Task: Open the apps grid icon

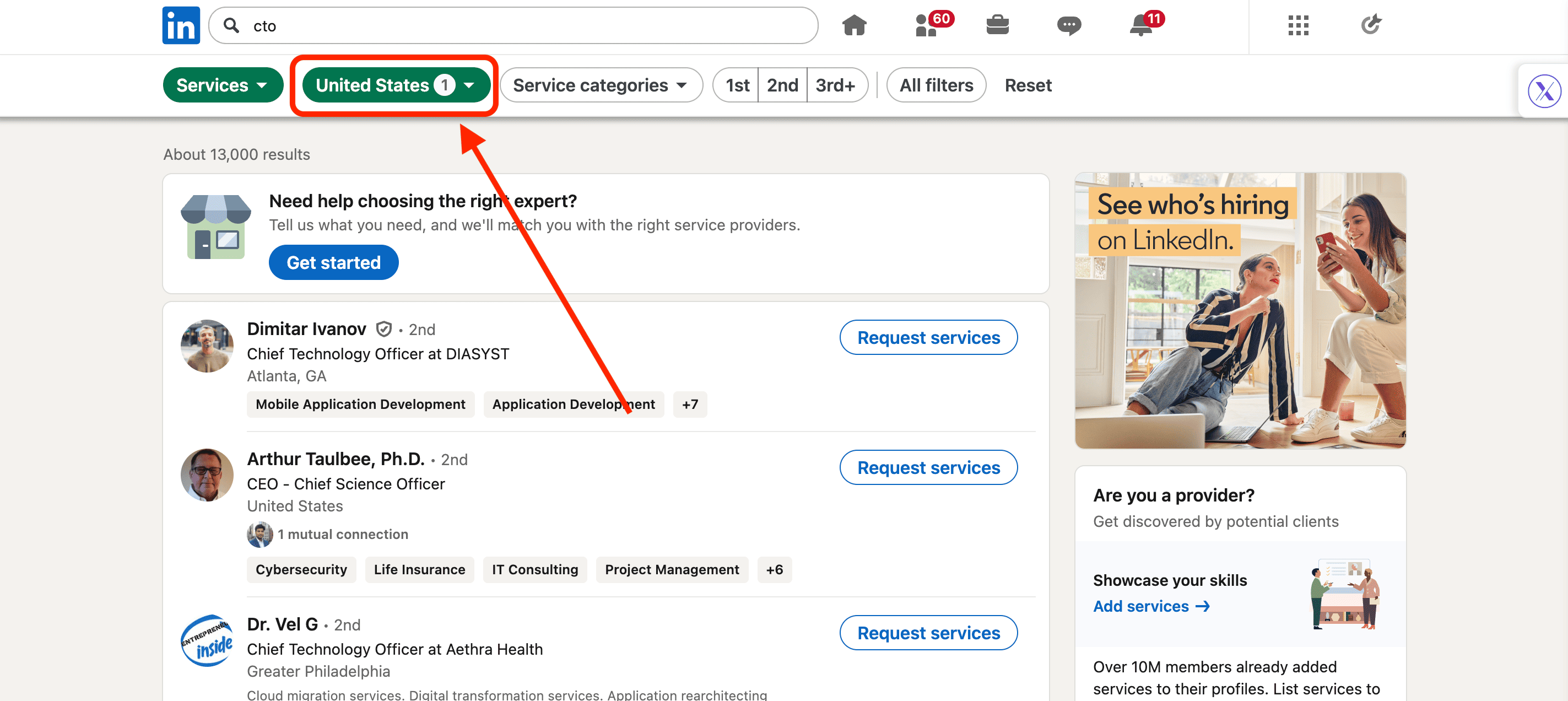Action: click(1297, 25)
